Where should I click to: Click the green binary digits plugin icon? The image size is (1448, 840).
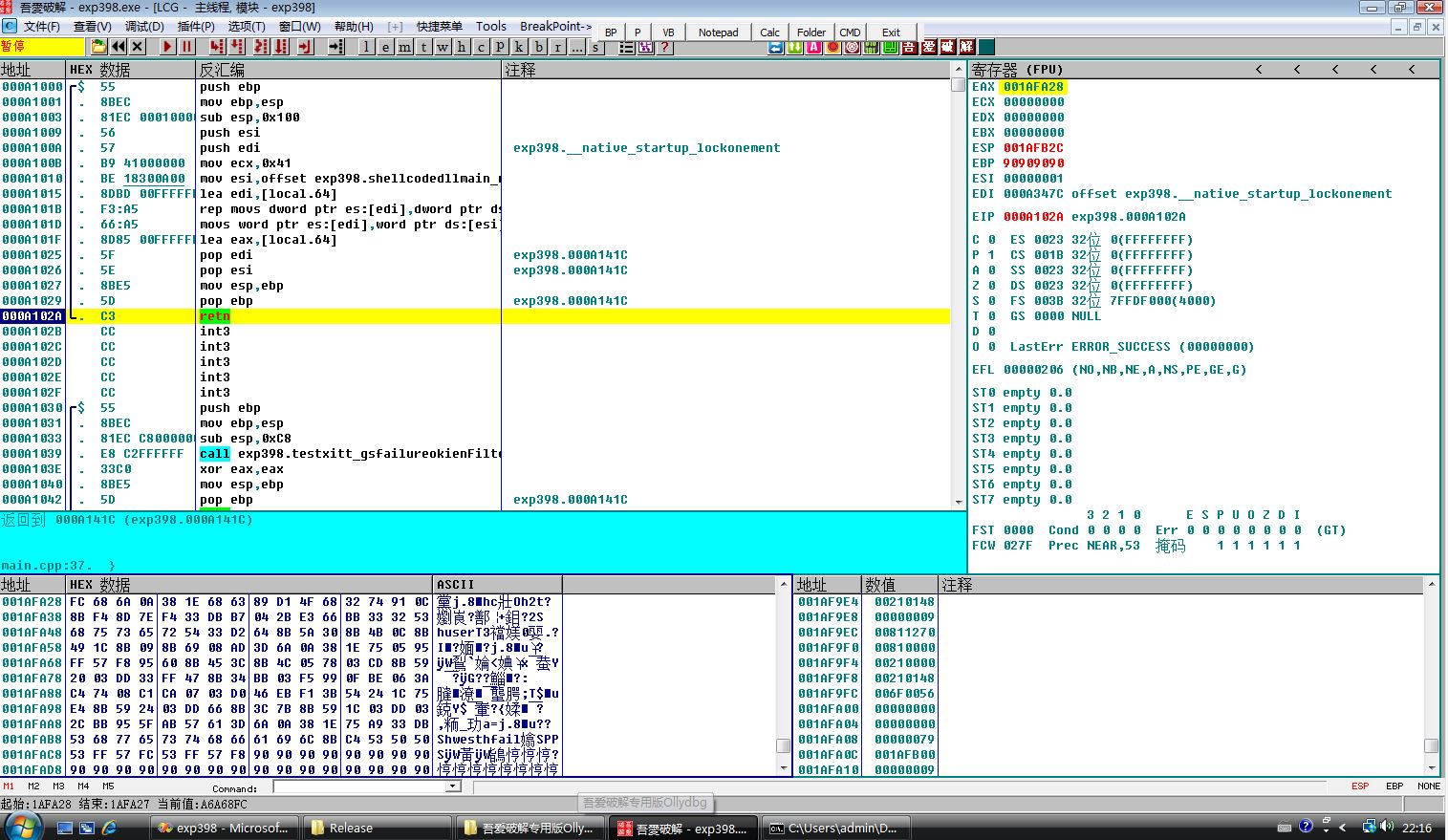(872, 47)
